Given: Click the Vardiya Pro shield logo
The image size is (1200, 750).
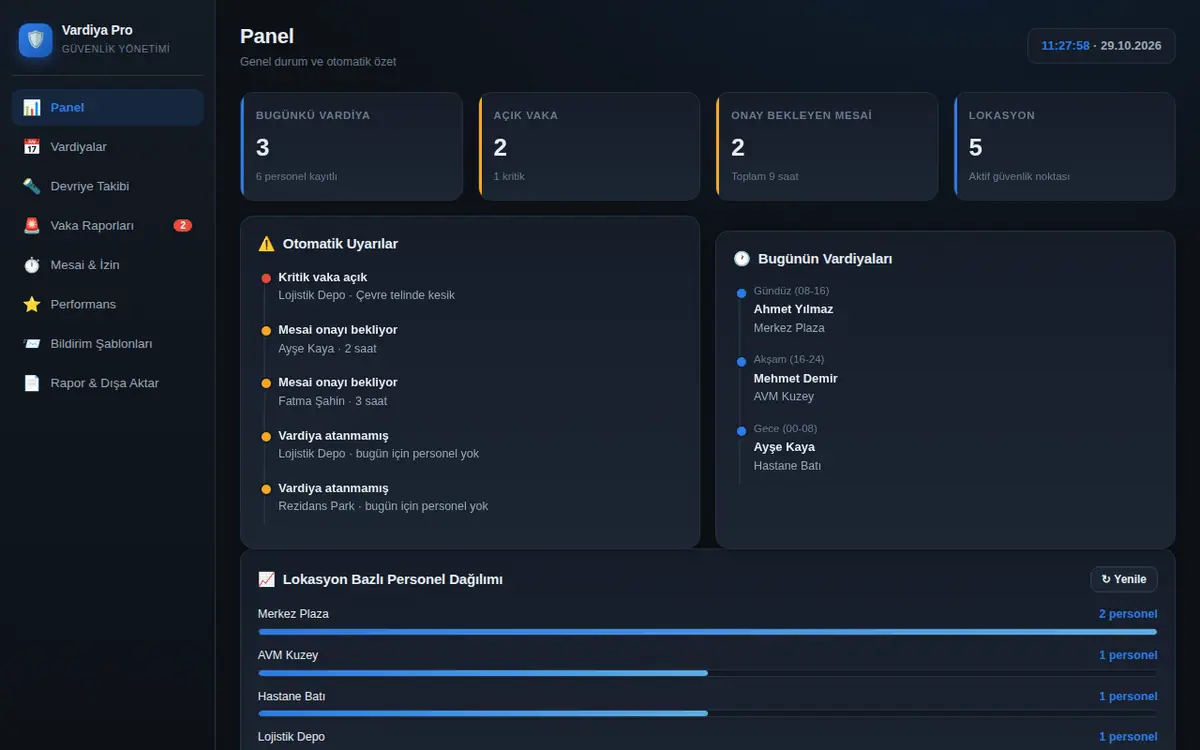Looking at the screenshot, I should 36,40.
